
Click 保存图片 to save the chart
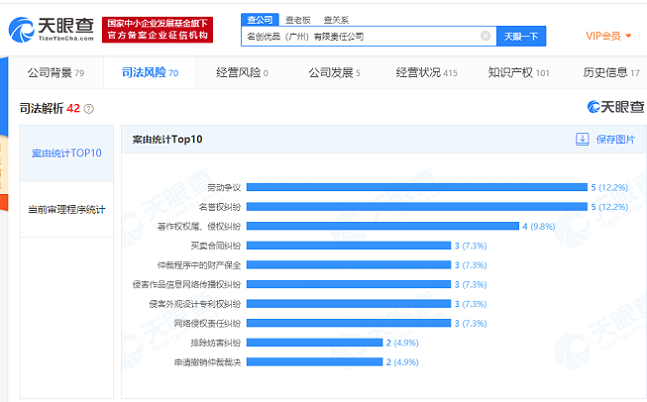click(615, 139)
